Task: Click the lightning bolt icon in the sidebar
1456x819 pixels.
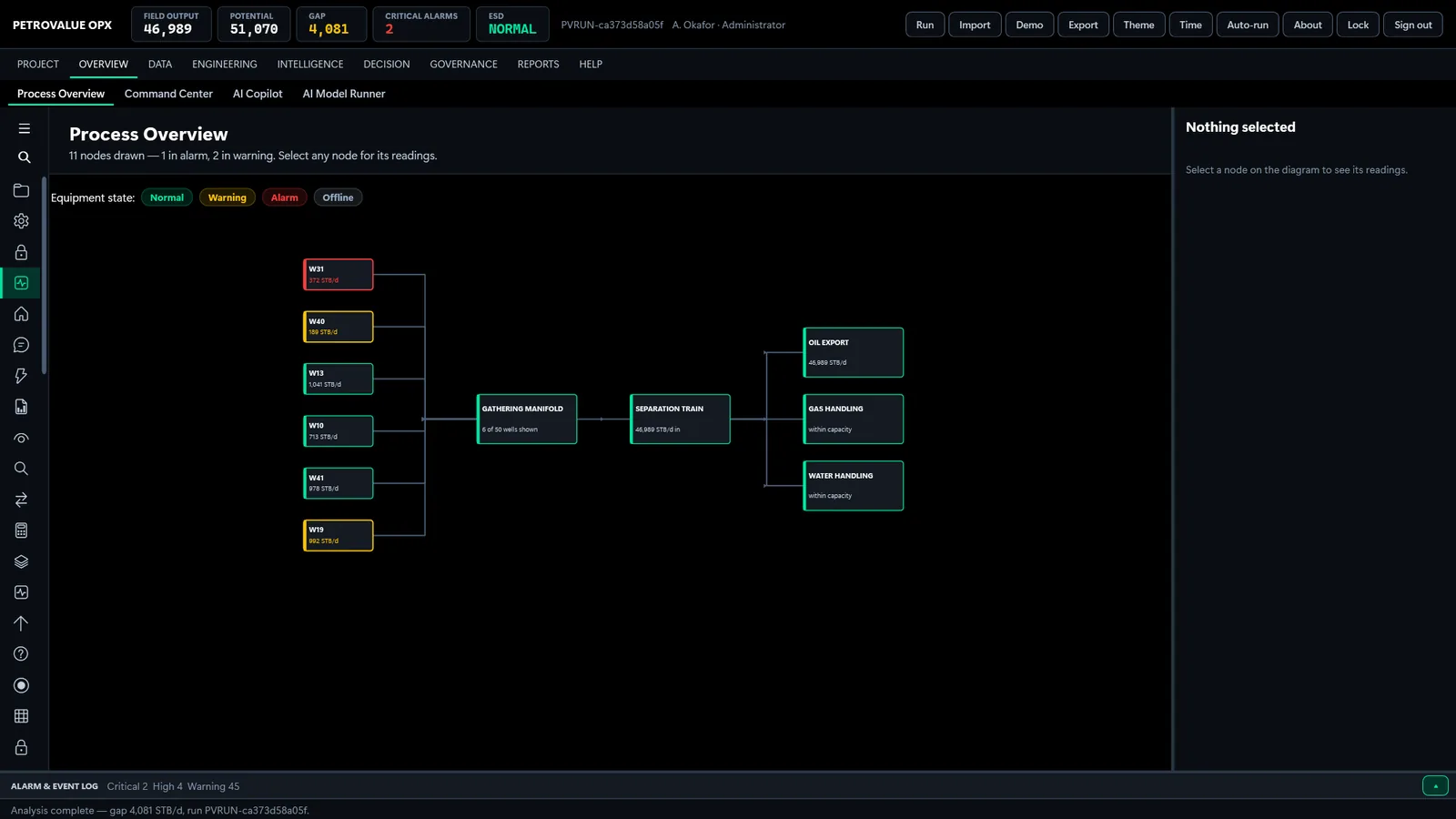Action: pos(21,376)
